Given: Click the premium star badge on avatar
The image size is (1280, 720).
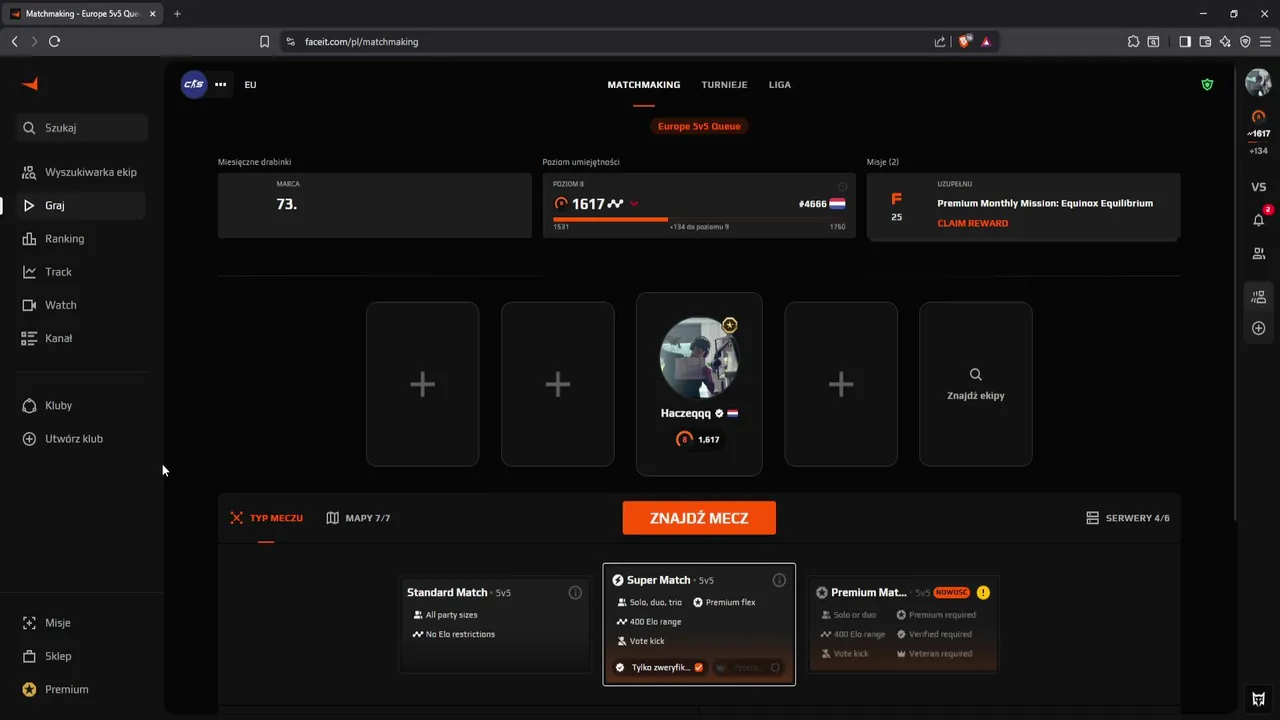Looking at the screenshot, I should click(x=730, y=325).
